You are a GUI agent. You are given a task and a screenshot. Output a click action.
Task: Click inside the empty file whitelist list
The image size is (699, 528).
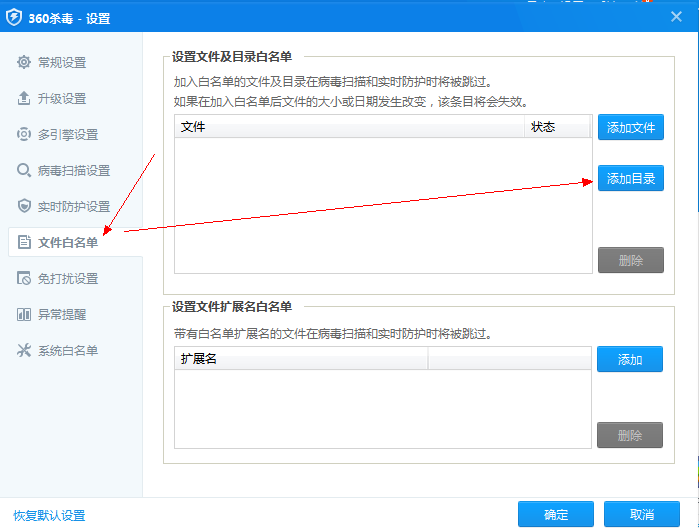click(382, 205)
